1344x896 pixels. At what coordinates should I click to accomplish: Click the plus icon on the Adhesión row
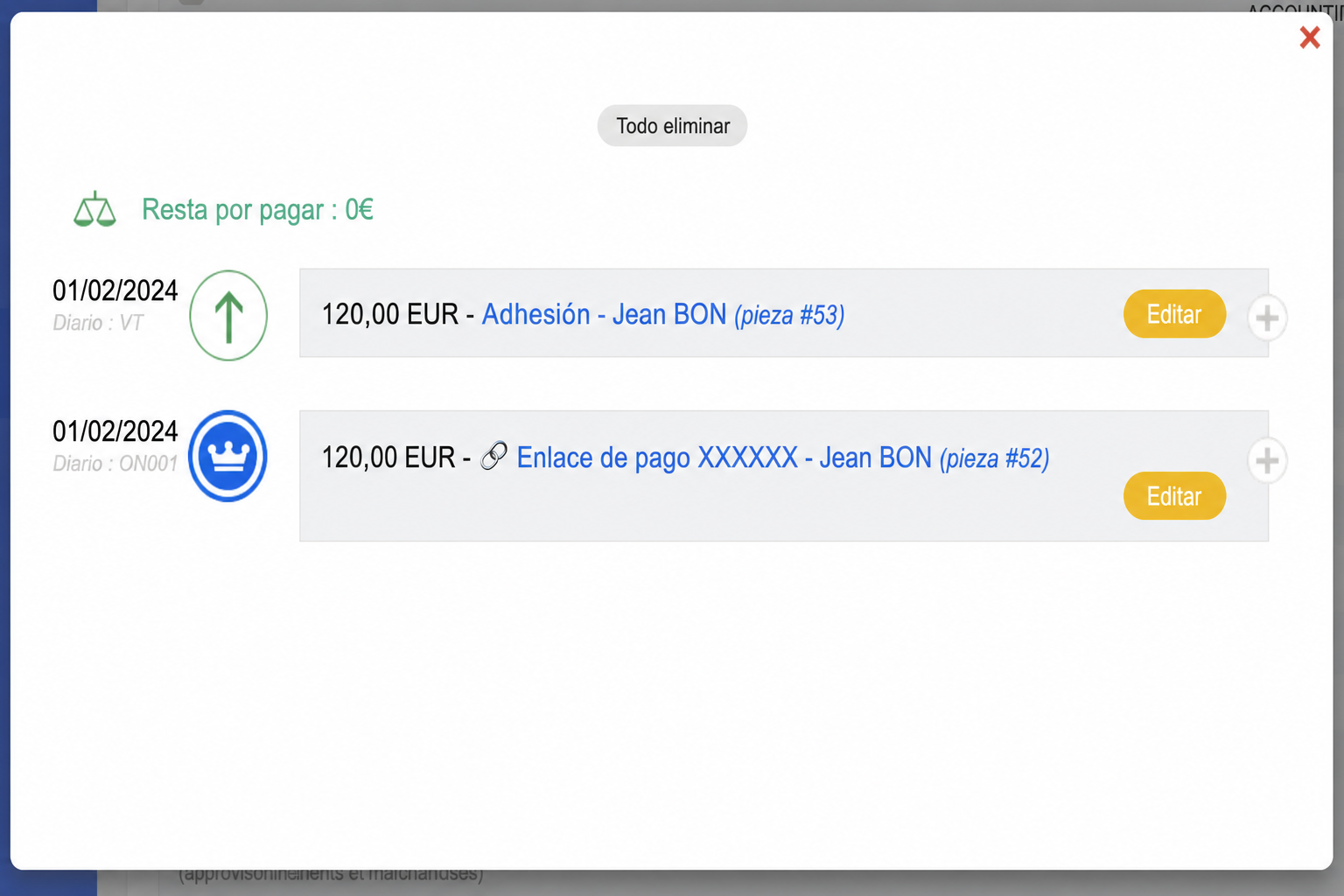point(1267,318)
